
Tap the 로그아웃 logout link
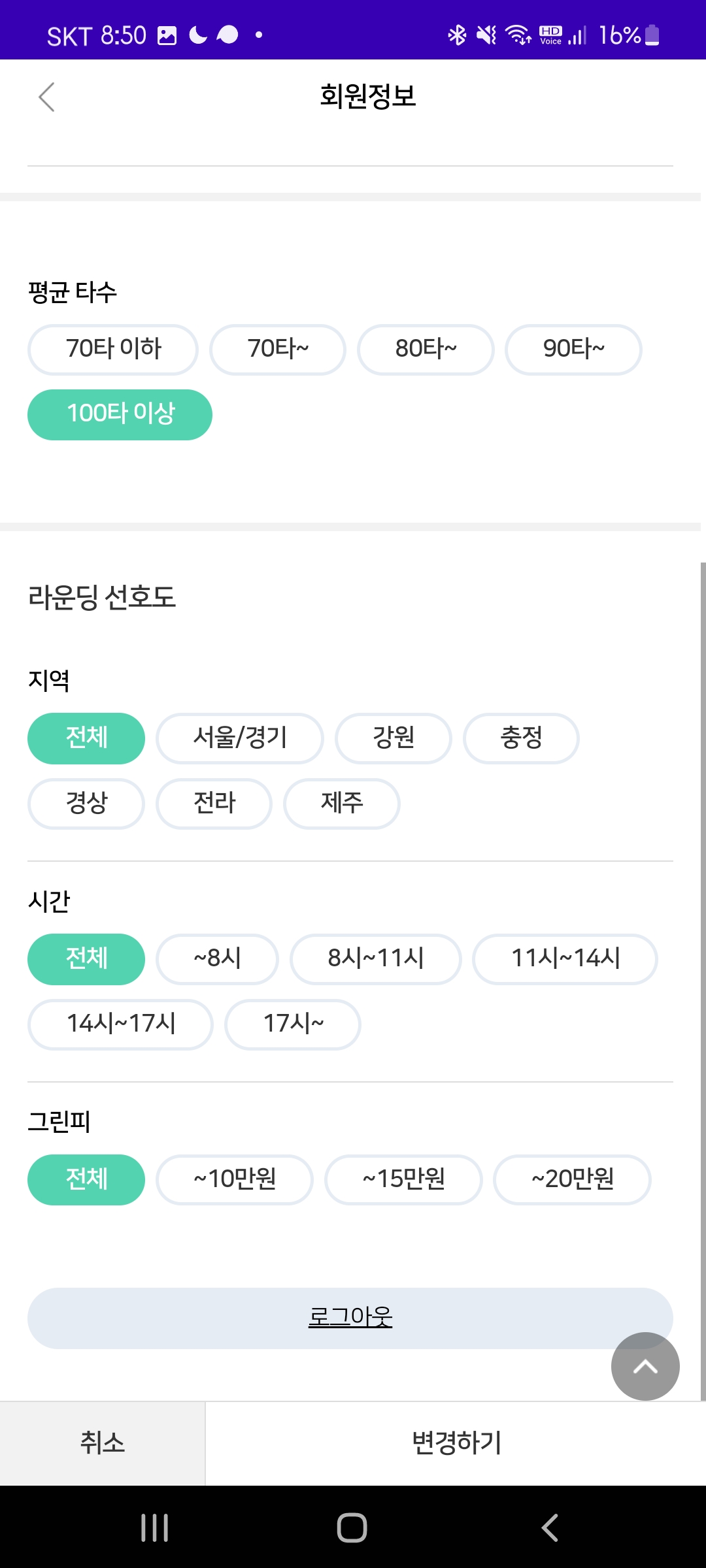(350, 1317)
